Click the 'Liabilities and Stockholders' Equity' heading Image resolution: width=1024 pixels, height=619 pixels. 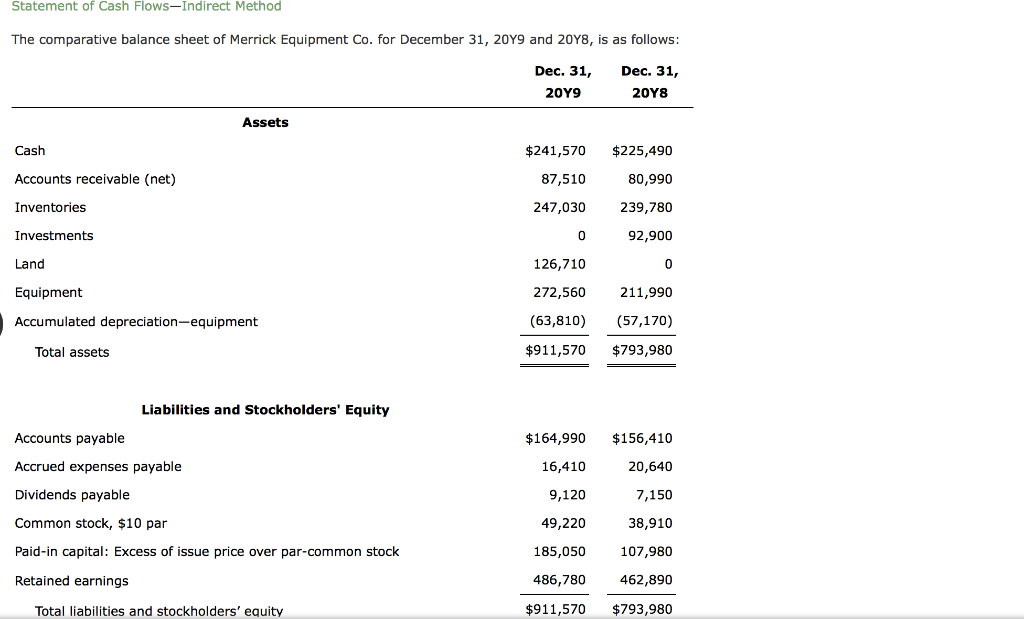pyautogui.click(x=265, y=410)
